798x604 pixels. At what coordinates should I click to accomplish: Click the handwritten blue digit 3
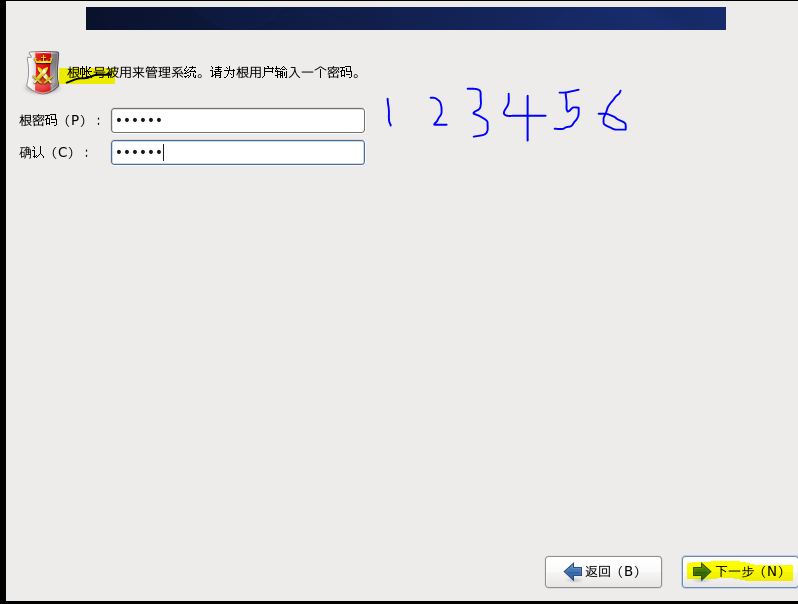click(x=479, y=112)
